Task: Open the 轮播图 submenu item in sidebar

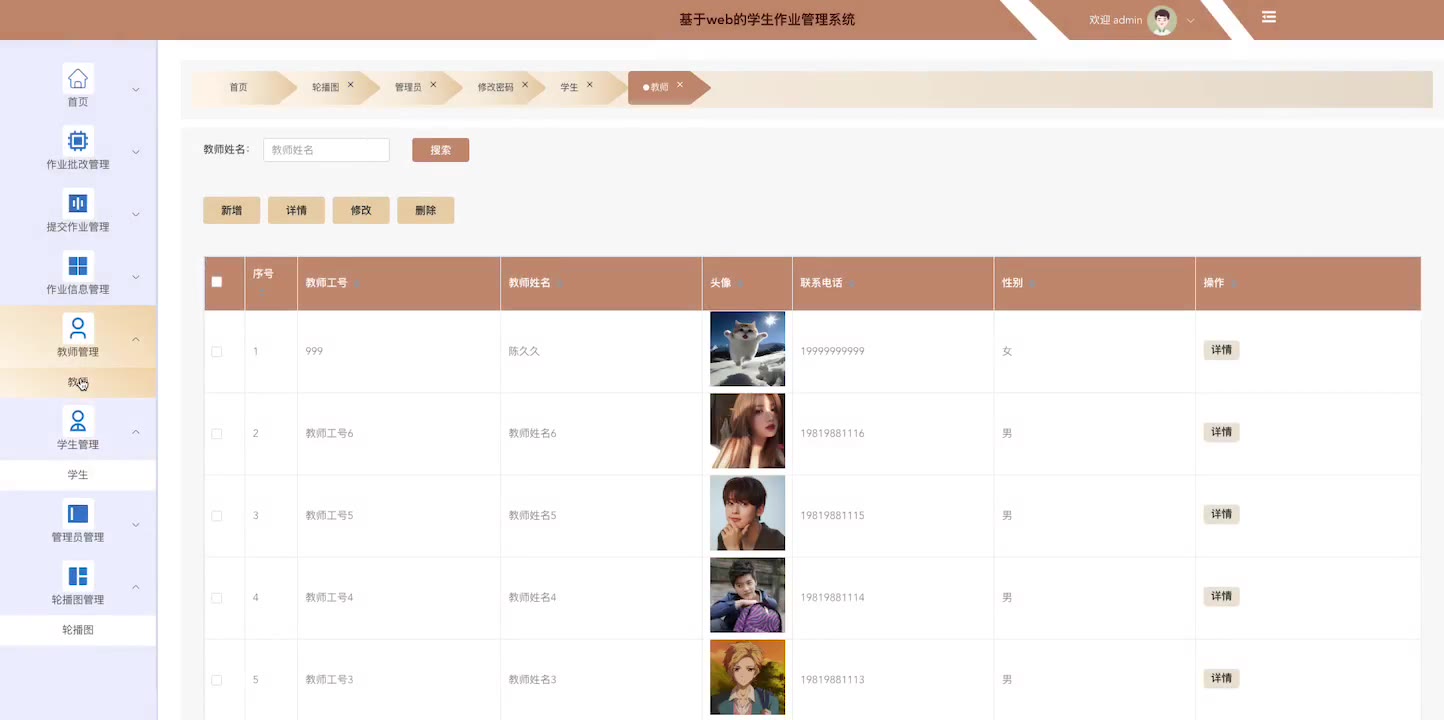Action: tap(78, 630)
